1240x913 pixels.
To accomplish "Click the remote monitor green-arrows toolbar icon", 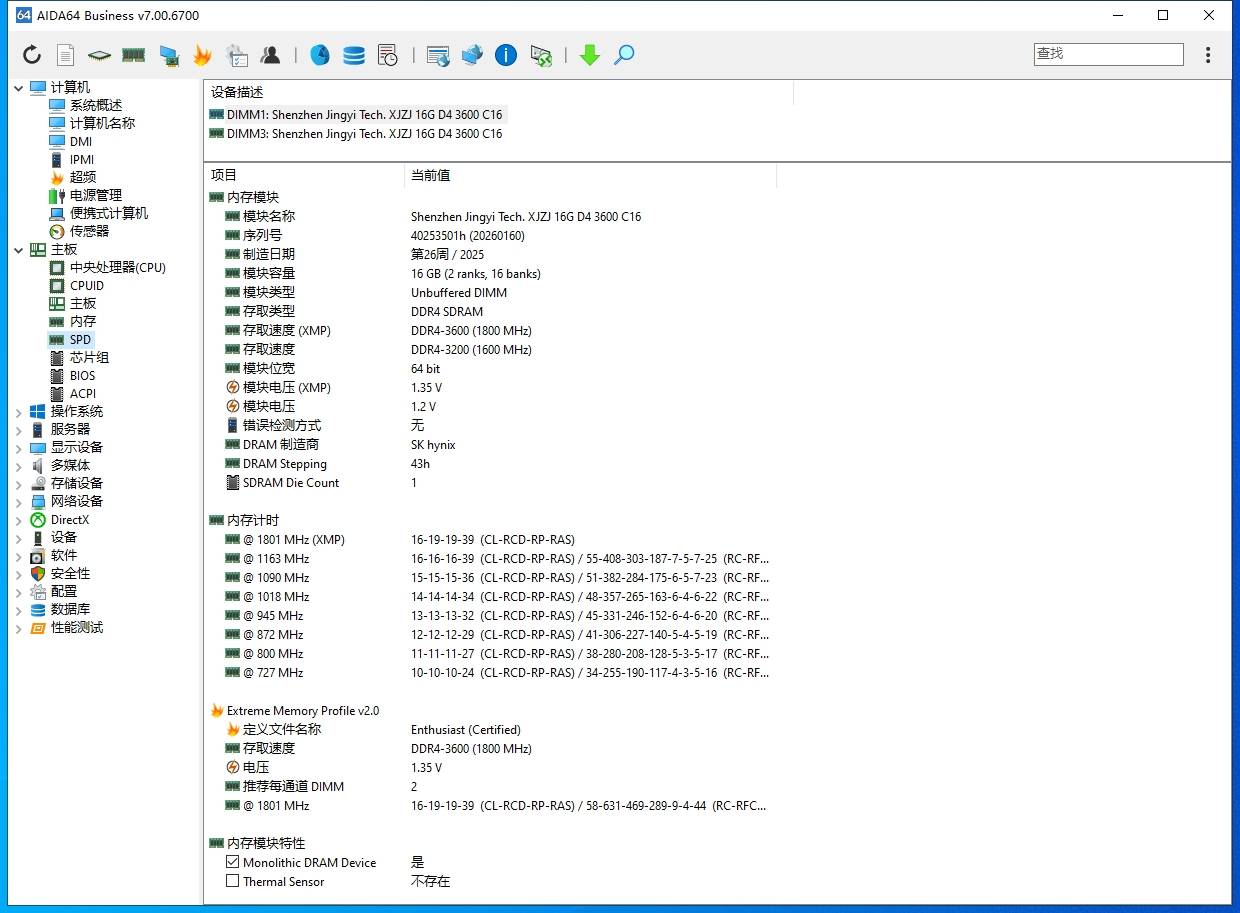I will [541, 55].
